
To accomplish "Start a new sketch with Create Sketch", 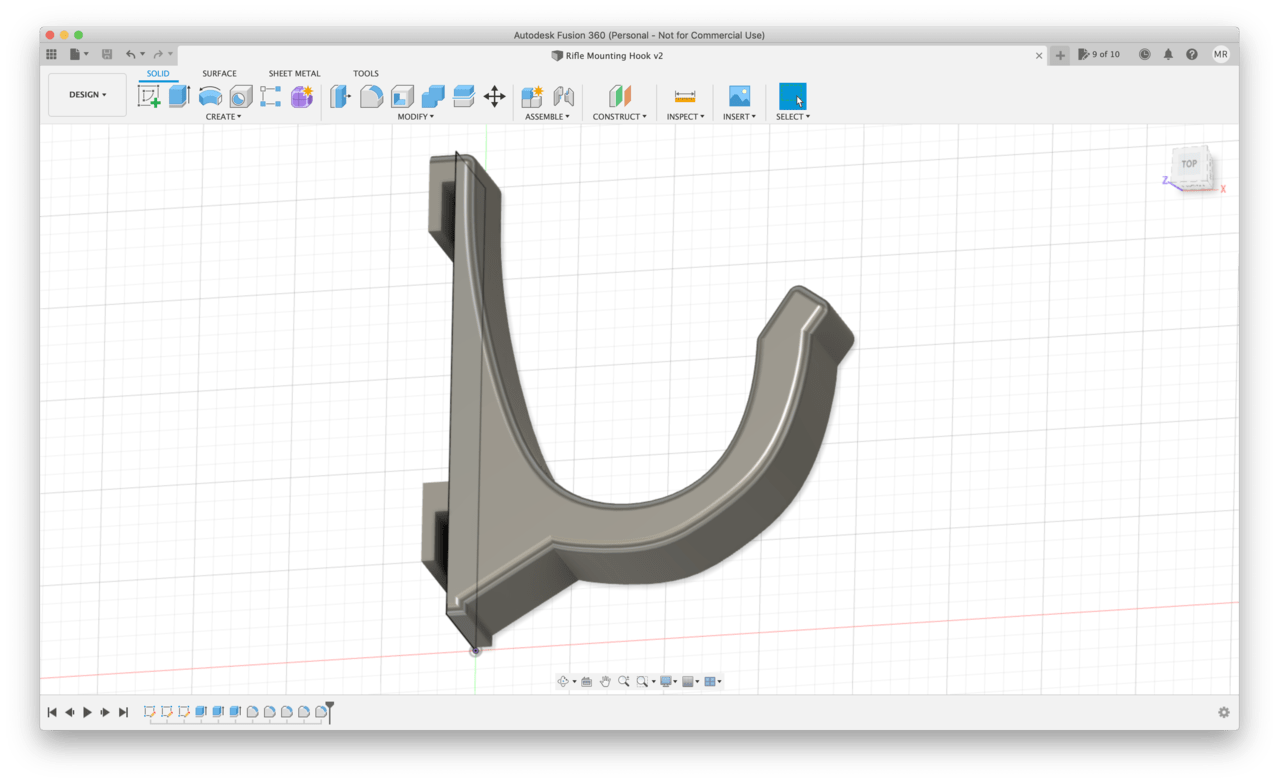I will (x=149, y=96).
